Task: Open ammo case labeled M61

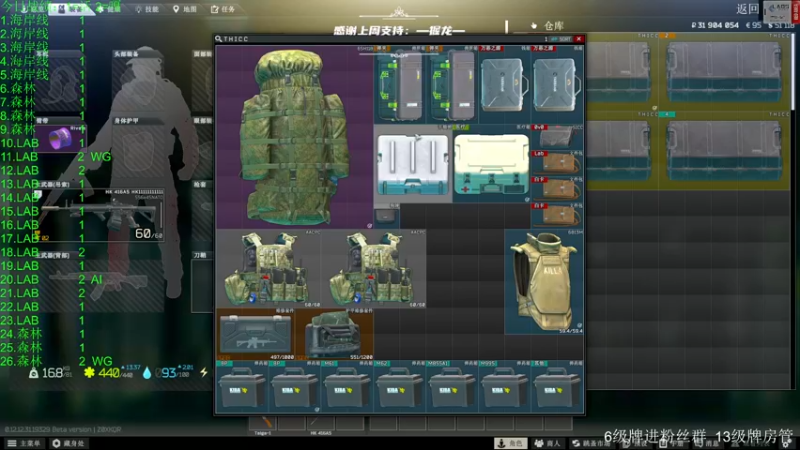Action: [x=347, y=387]
